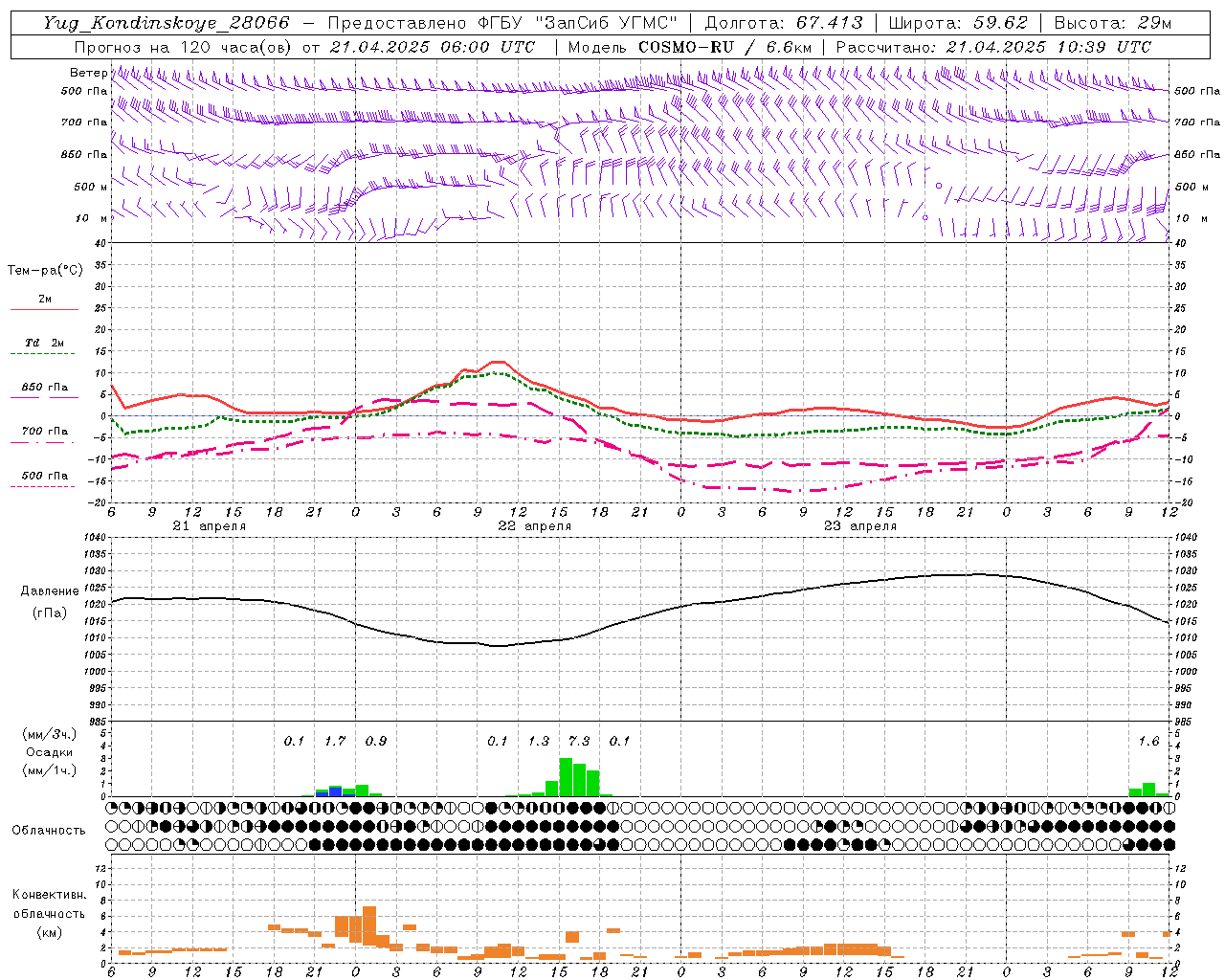The height and width of the screenshot is (980, 1225).
Task: Click the 1.6 precipitation value
Action: [1148, 741]
